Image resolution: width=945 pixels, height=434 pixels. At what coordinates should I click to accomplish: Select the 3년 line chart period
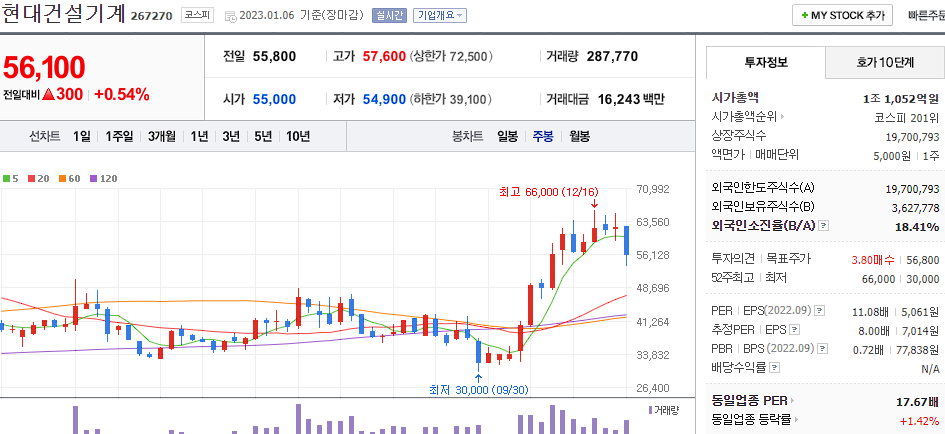[x=231, y=136]
